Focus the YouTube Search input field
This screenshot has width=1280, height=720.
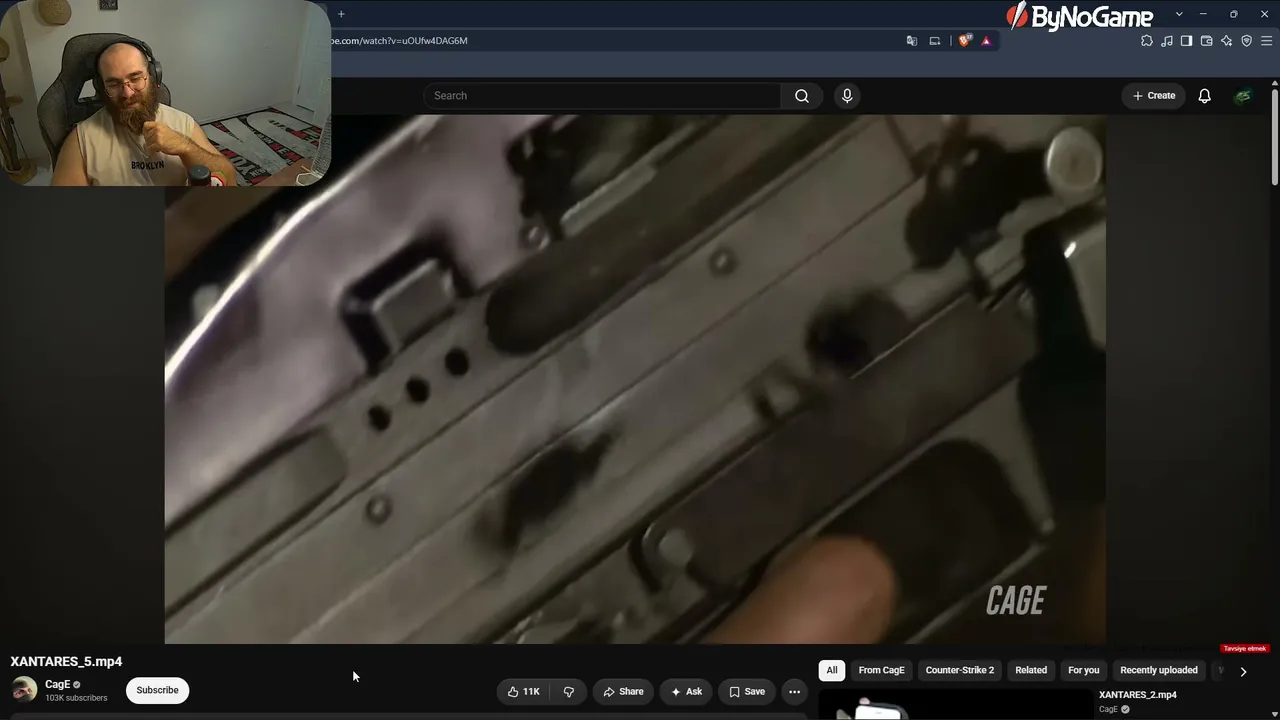pos(602,96)
